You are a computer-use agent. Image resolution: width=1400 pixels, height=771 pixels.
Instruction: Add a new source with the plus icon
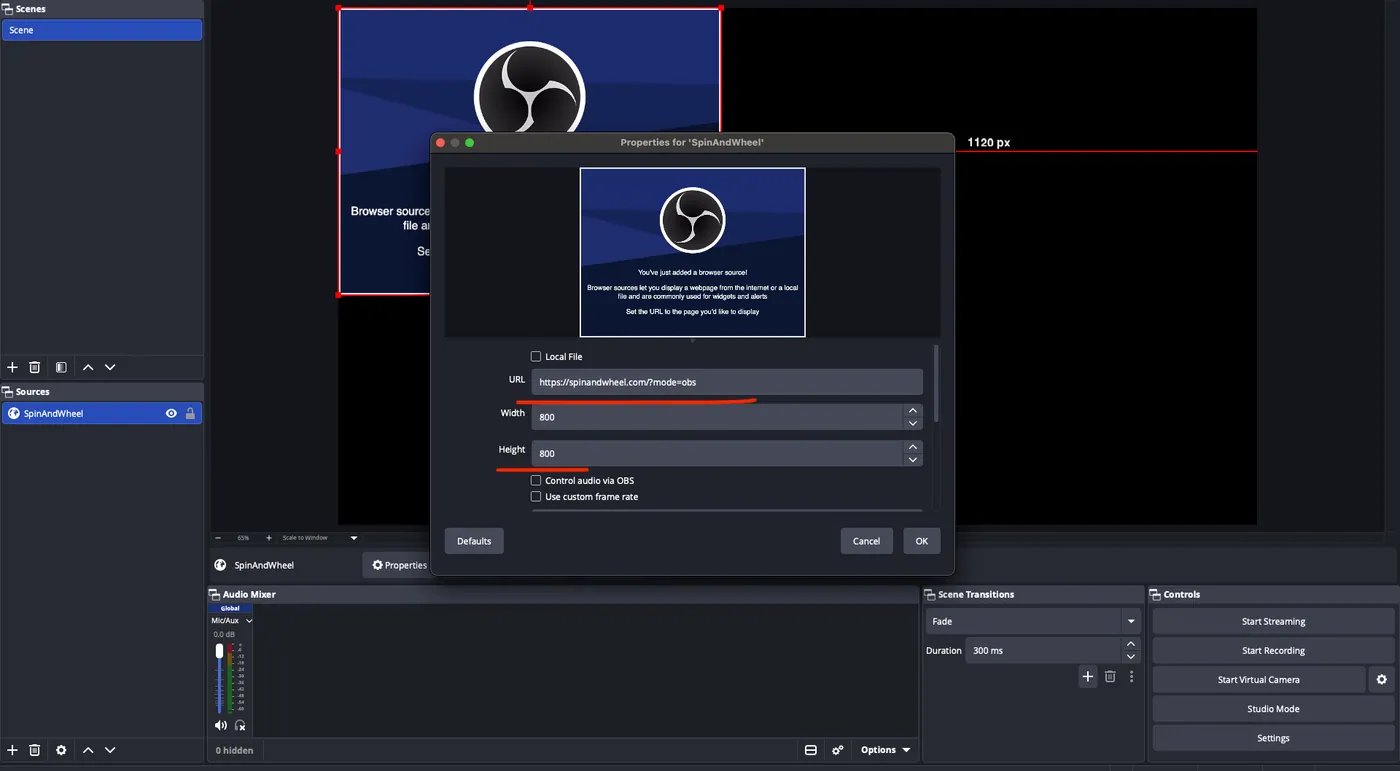[12, 750]
